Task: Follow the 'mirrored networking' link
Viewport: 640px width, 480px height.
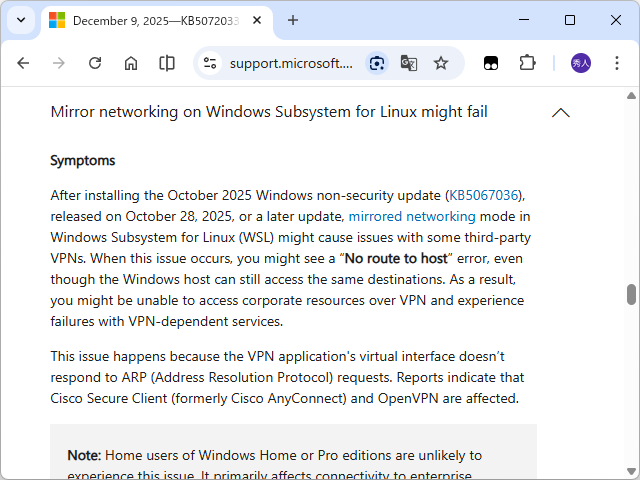Action: point(412,216)
